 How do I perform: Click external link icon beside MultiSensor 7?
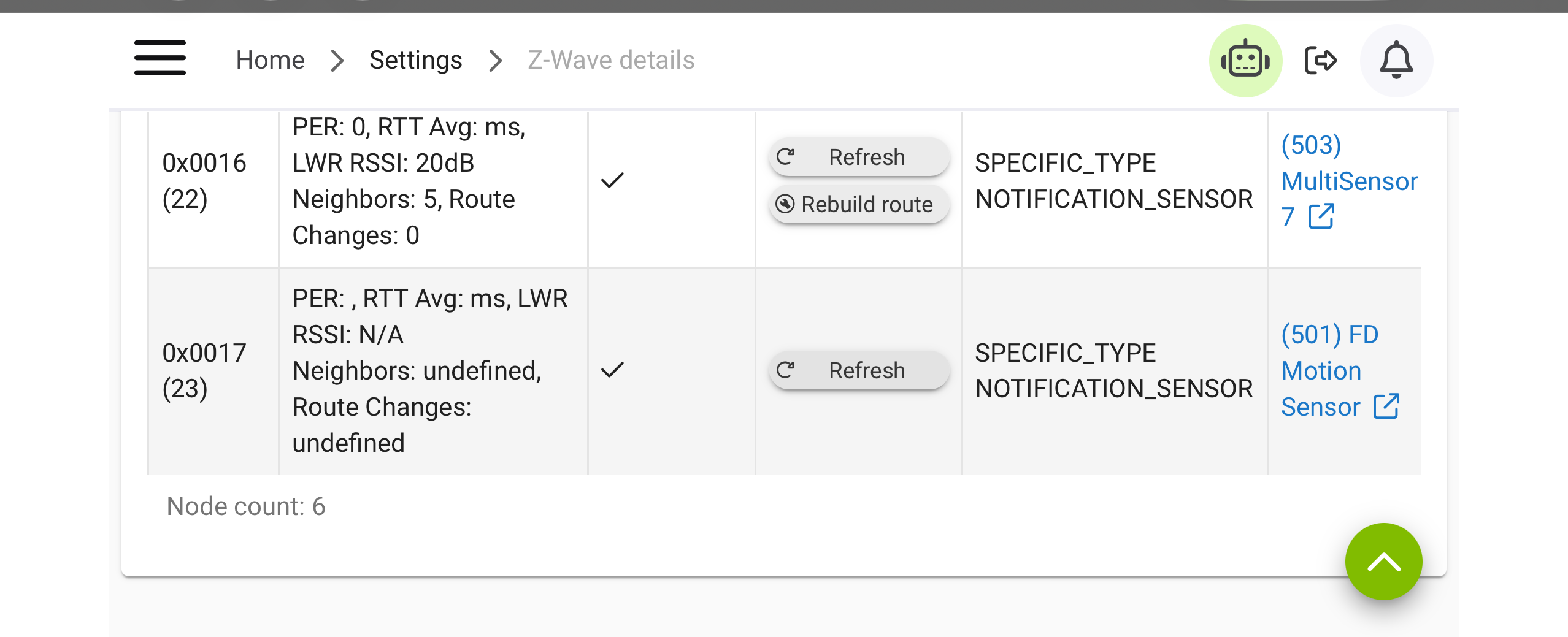[x=1321, y=216]
